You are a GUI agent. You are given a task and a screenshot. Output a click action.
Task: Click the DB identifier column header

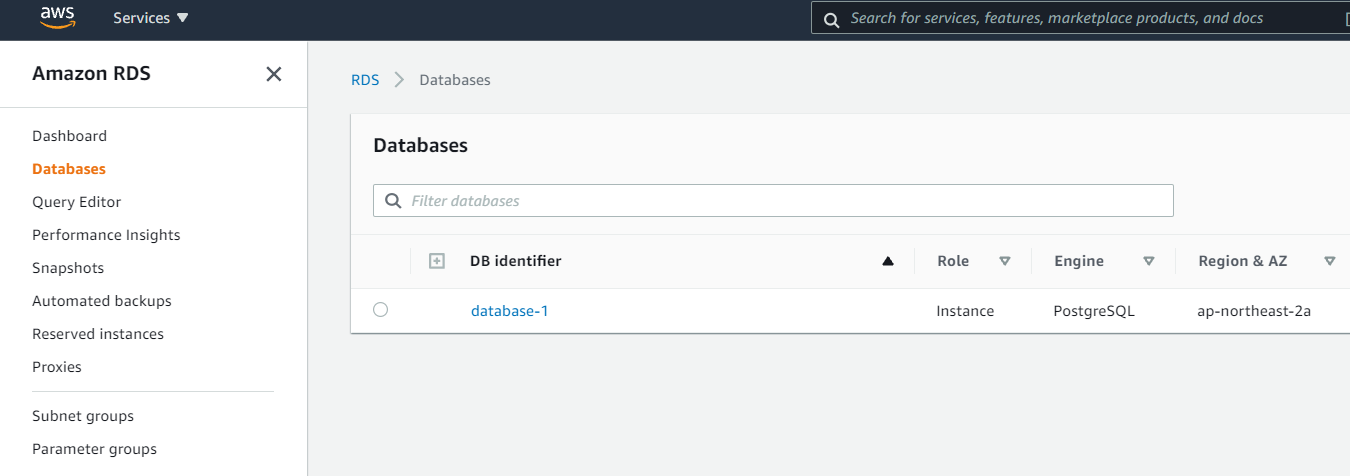tap(515, 261)
